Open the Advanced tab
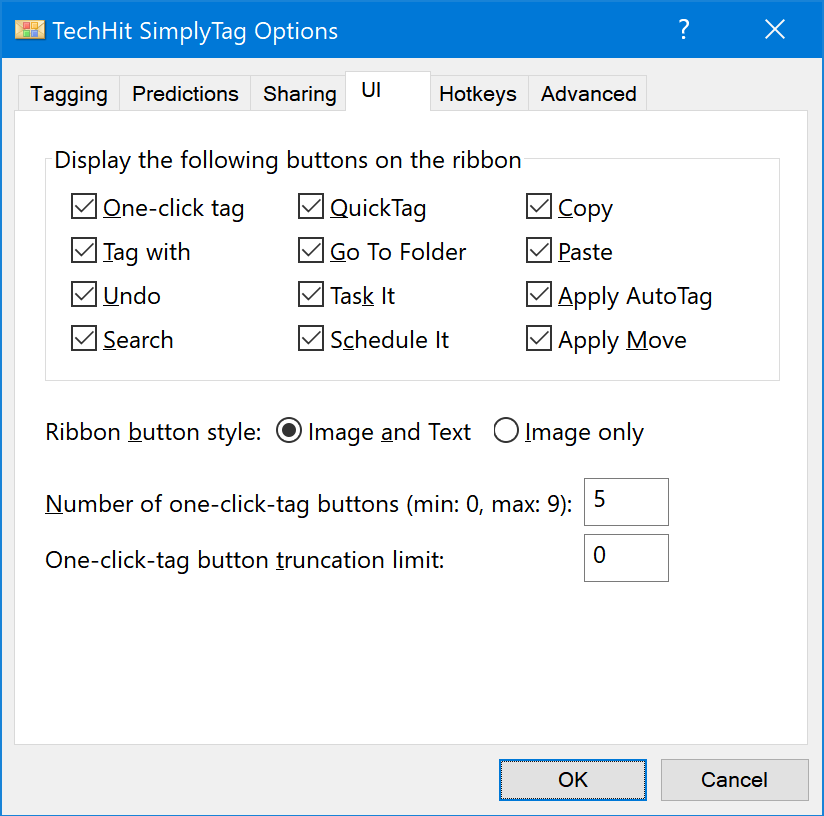824x816 pixels. click(588, 94)
